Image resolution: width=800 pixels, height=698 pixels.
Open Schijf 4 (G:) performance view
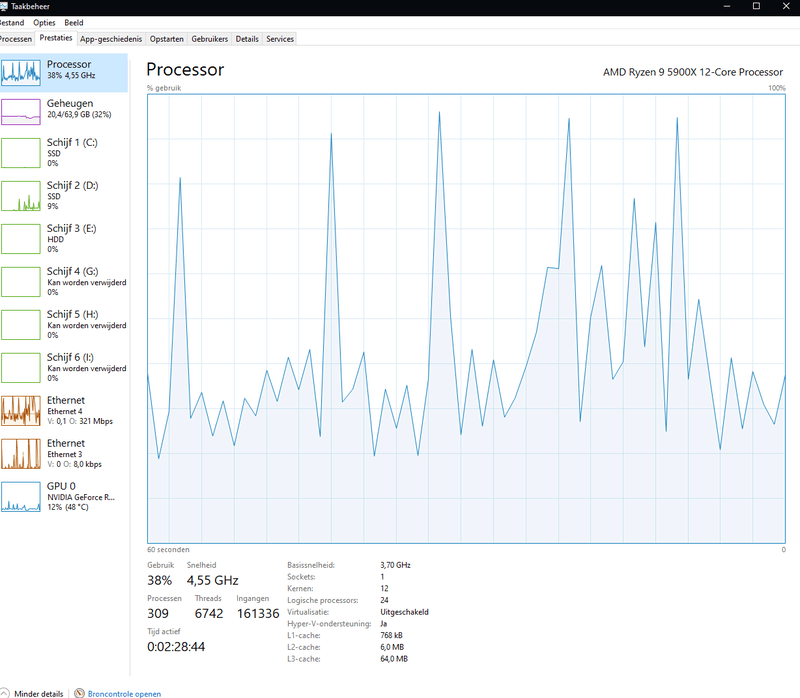tap(64, 281)
